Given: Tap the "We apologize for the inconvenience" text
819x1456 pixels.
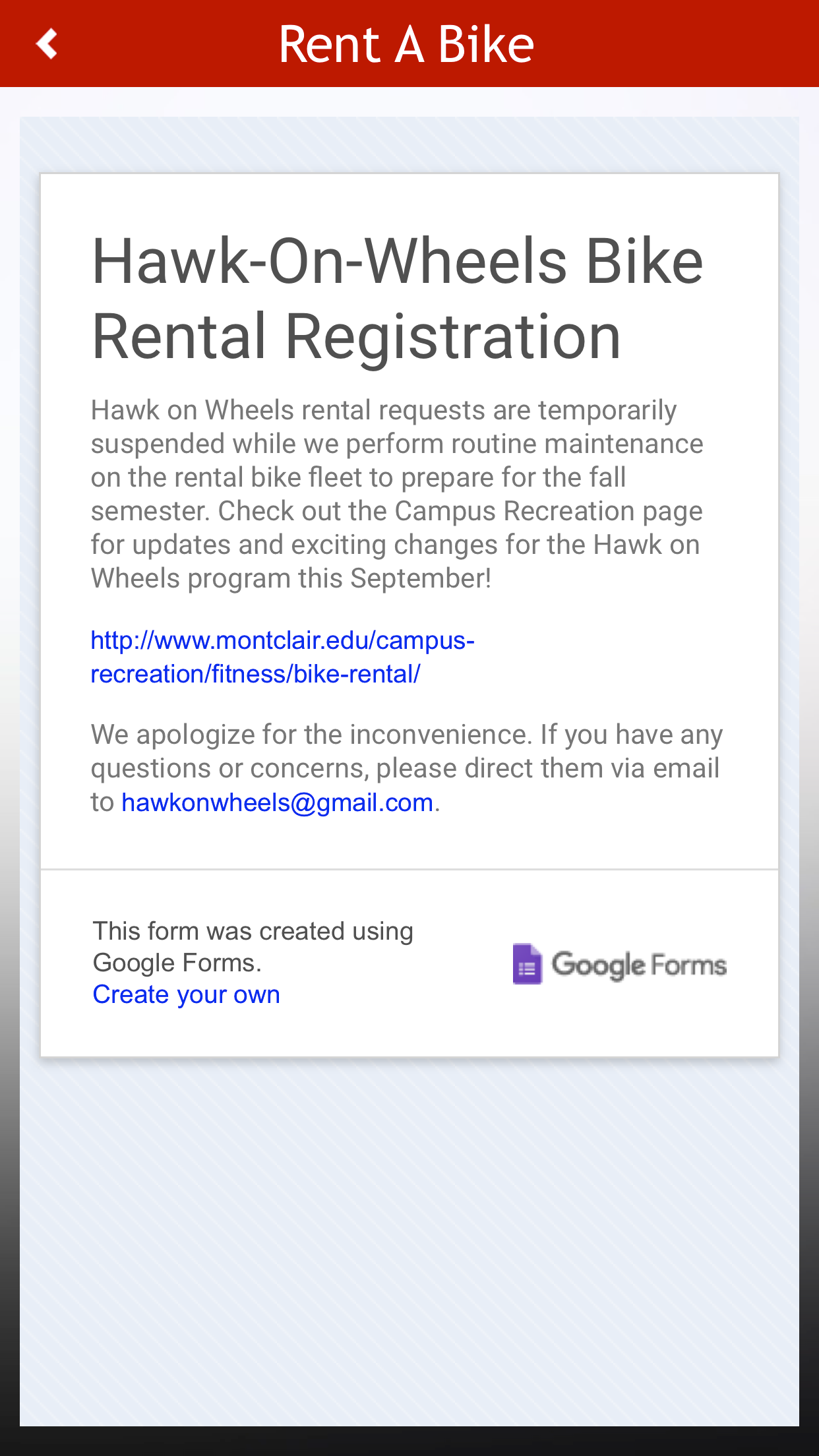Looking at the screenshot, I should [x=310, y=735].
